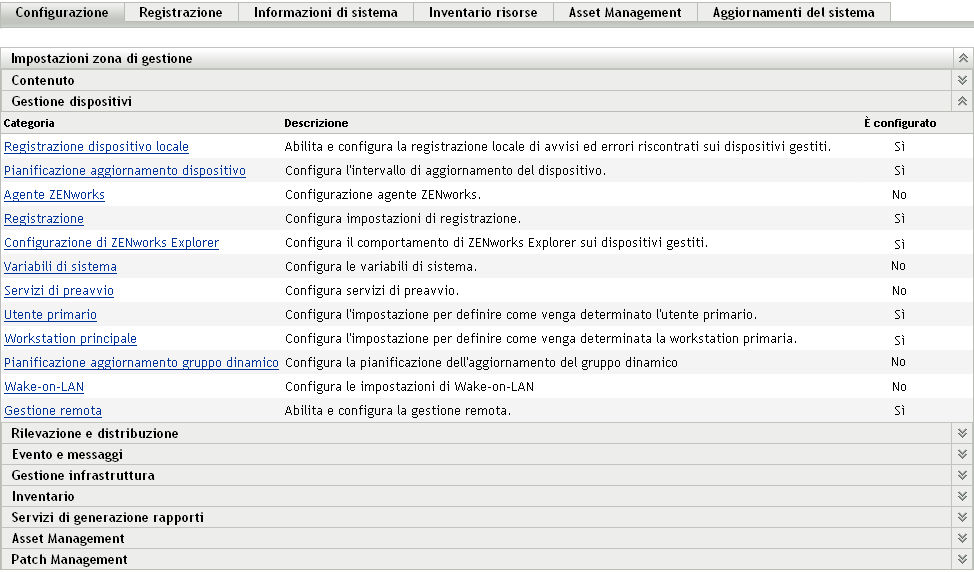
Task: Expand the Asset Management section chevron
Action: click(963, 539)
